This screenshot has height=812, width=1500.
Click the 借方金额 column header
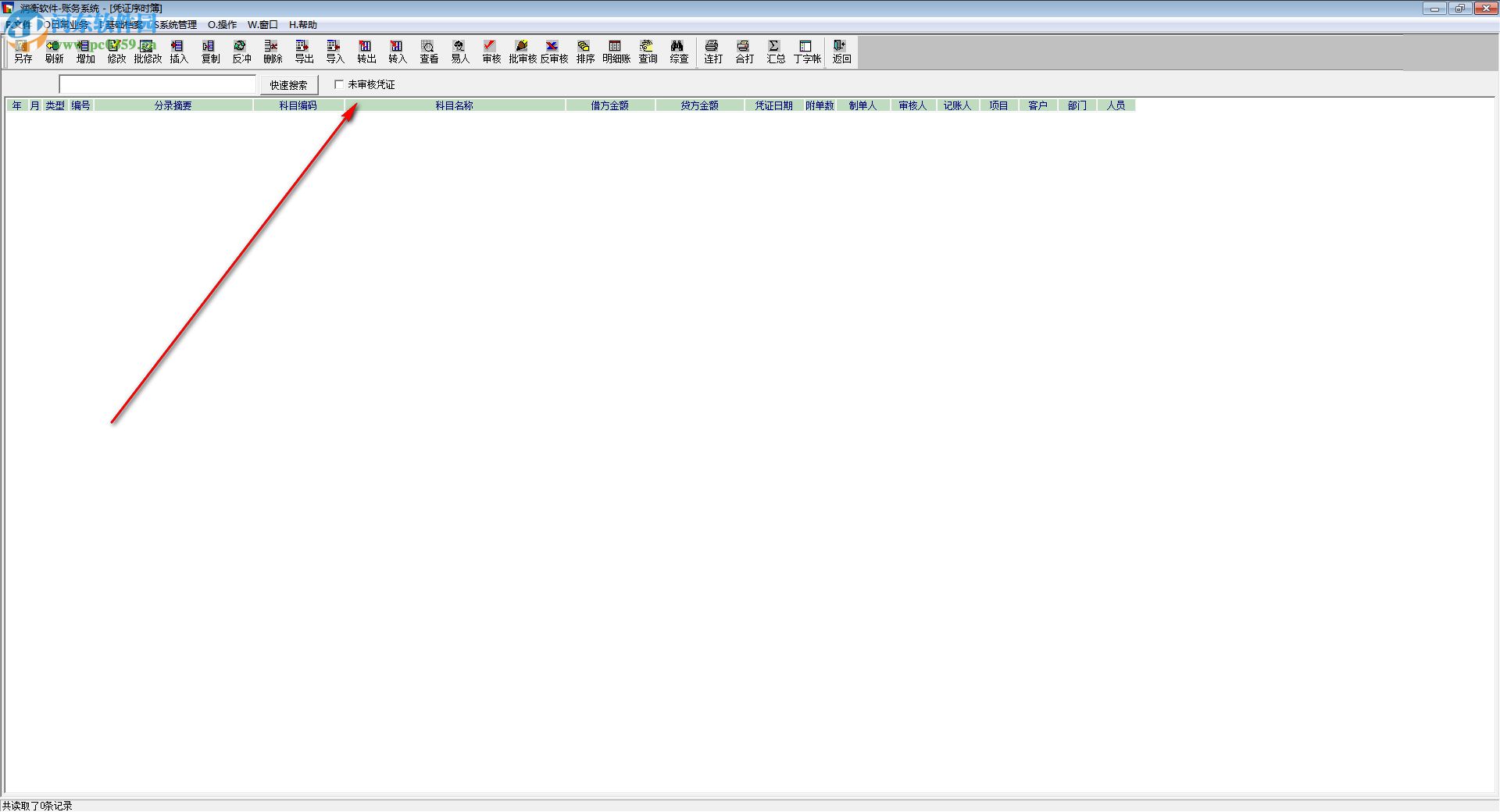point(610,105)
